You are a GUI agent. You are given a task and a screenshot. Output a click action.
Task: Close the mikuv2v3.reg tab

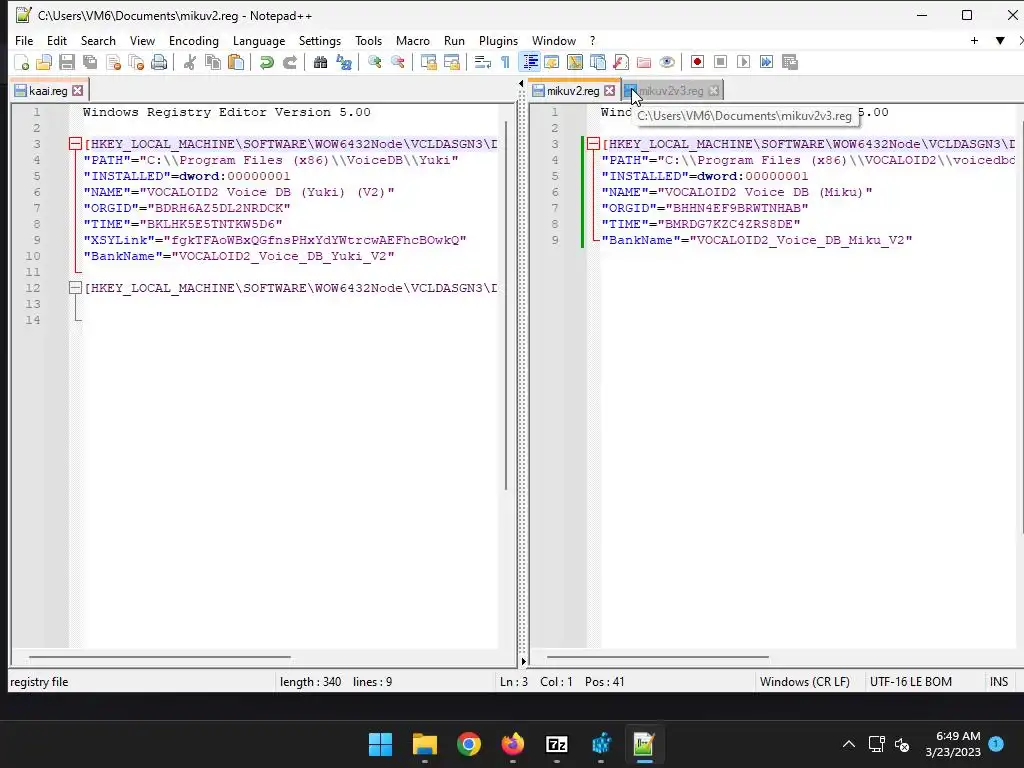714,91
